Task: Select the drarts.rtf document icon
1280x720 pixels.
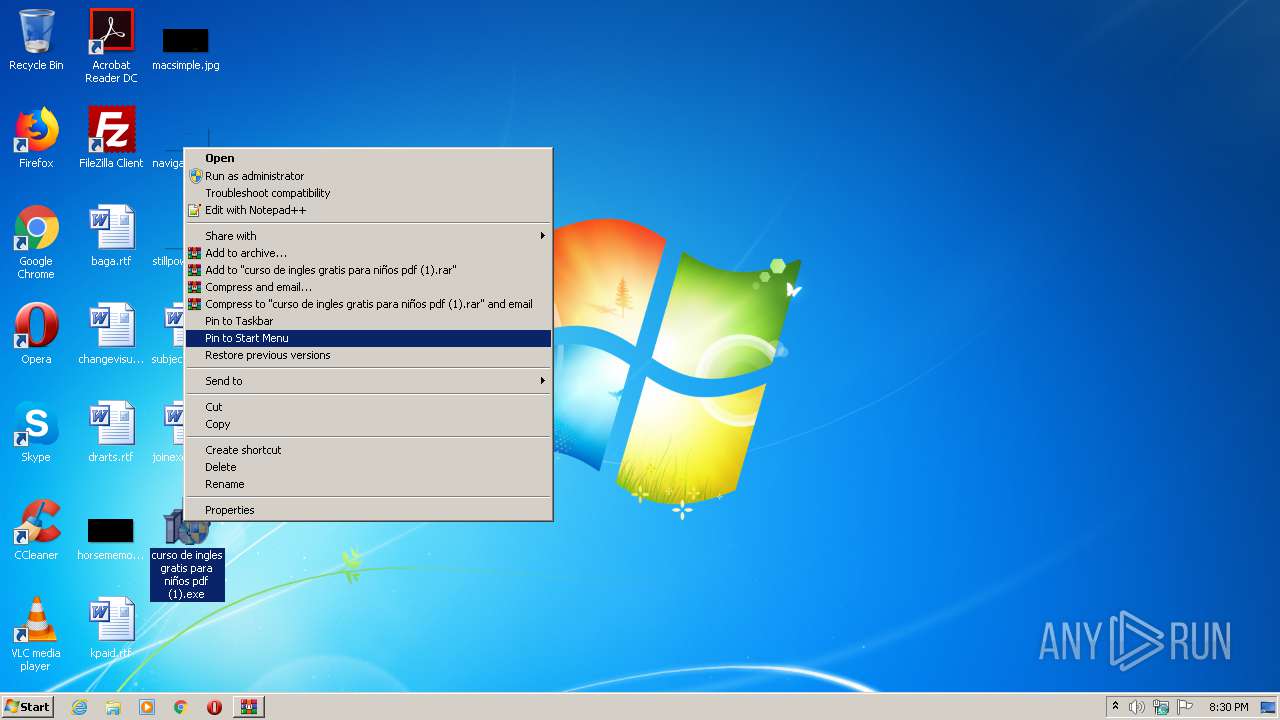Action: pos(111,432)
